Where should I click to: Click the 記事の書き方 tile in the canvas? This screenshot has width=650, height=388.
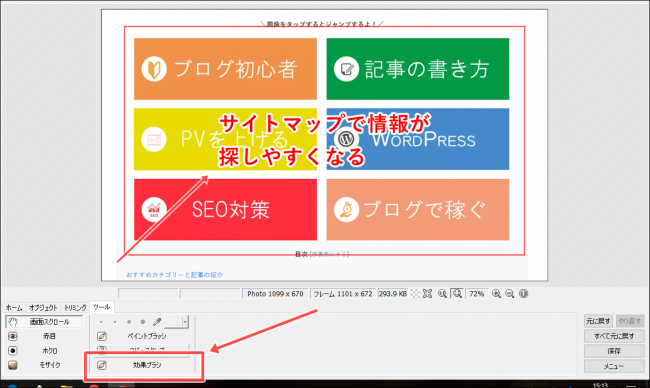click(x=418, y=69)
